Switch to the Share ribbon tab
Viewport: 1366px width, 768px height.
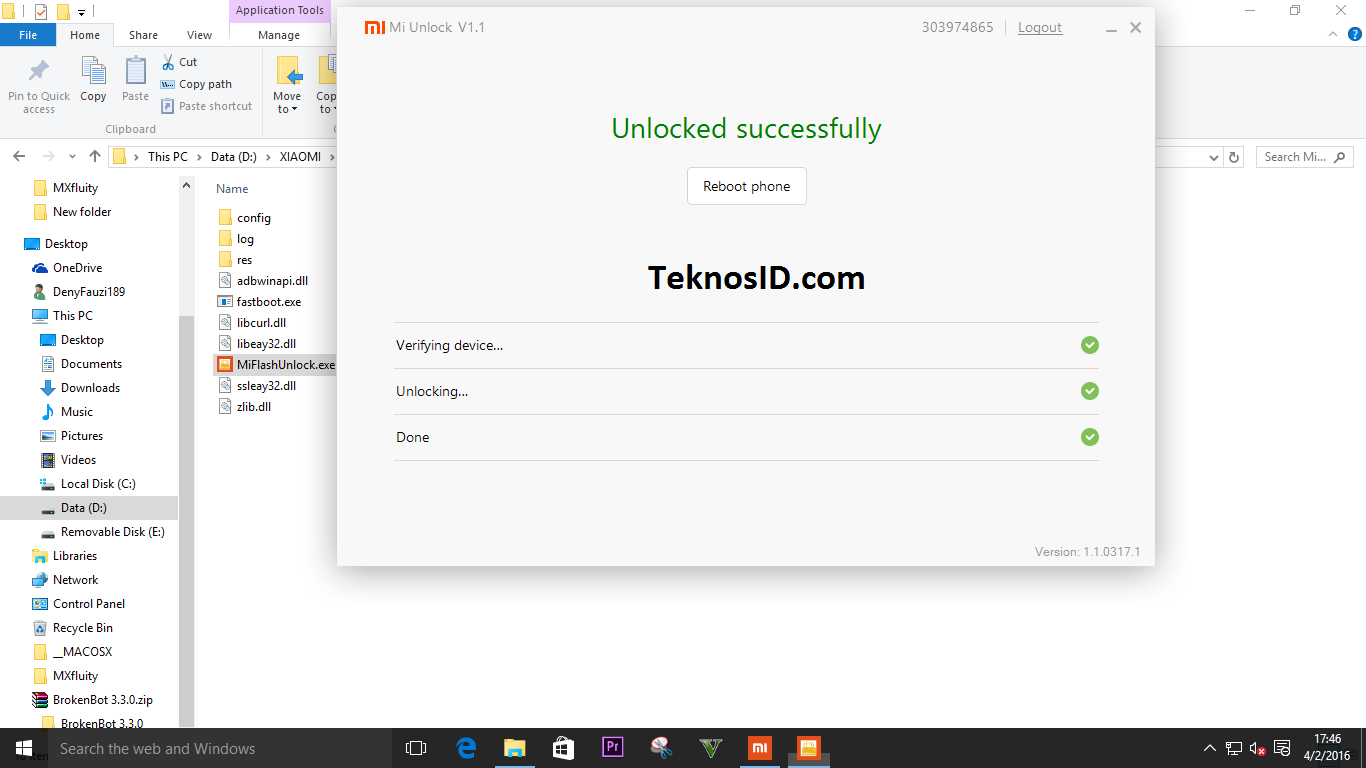click(x=143, y=35)
